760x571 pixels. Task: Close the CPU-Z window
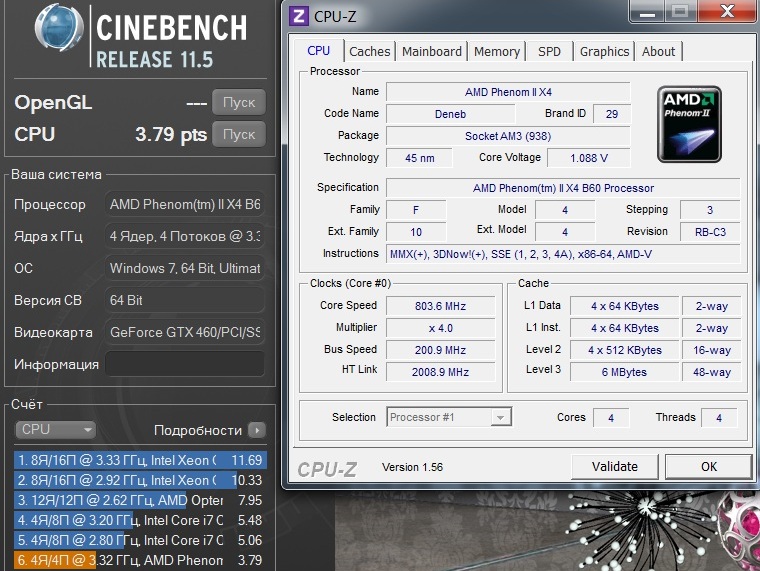[728, 11]
